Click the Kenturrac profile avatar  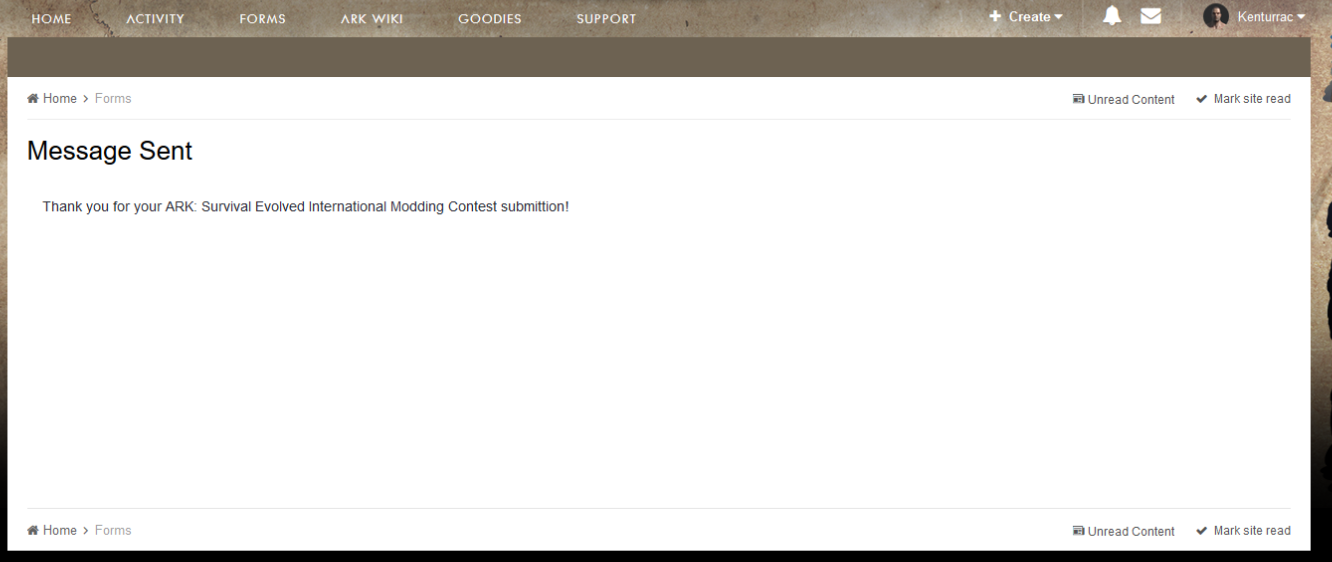tap(1216, 16)
